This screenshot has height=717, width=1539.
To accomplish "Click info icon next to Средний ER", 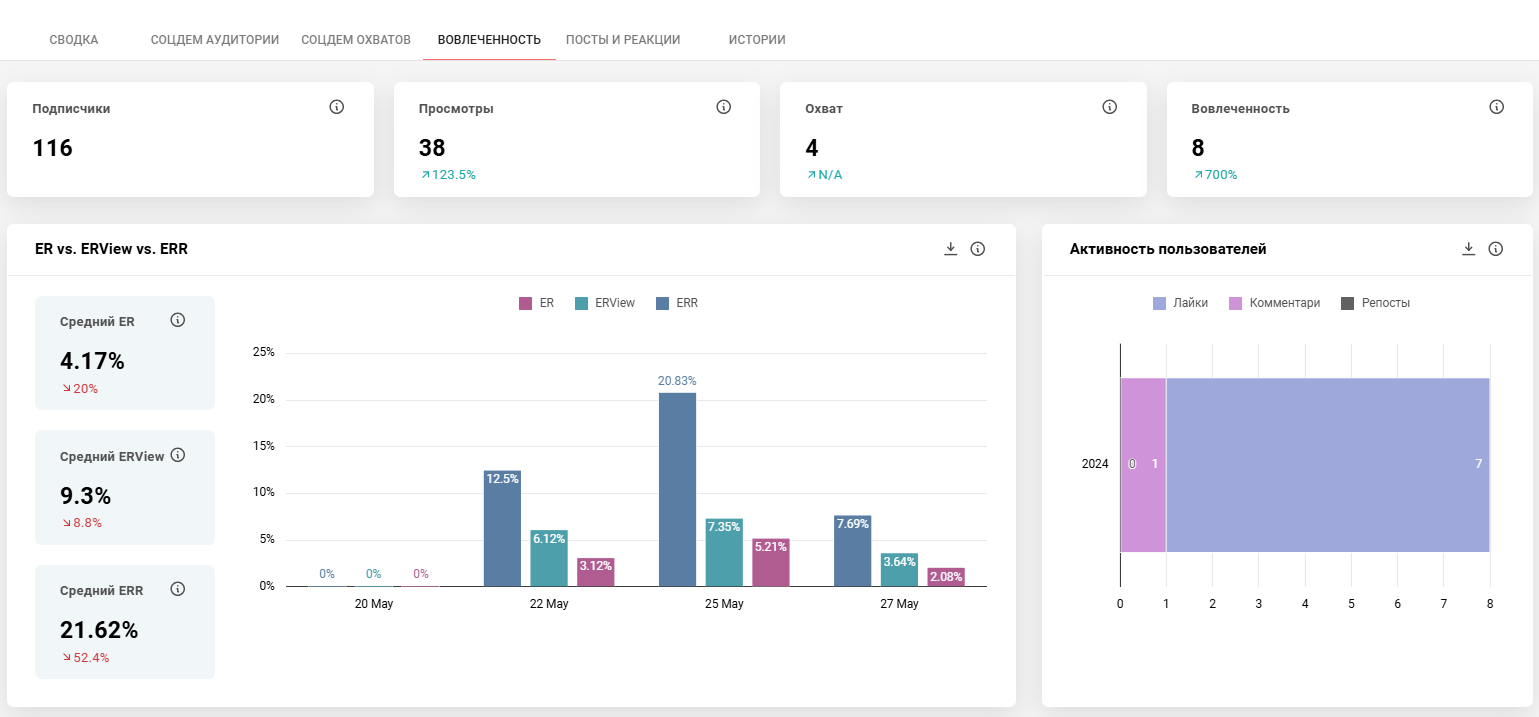I will pyautogui.click(x=178, y=320).
